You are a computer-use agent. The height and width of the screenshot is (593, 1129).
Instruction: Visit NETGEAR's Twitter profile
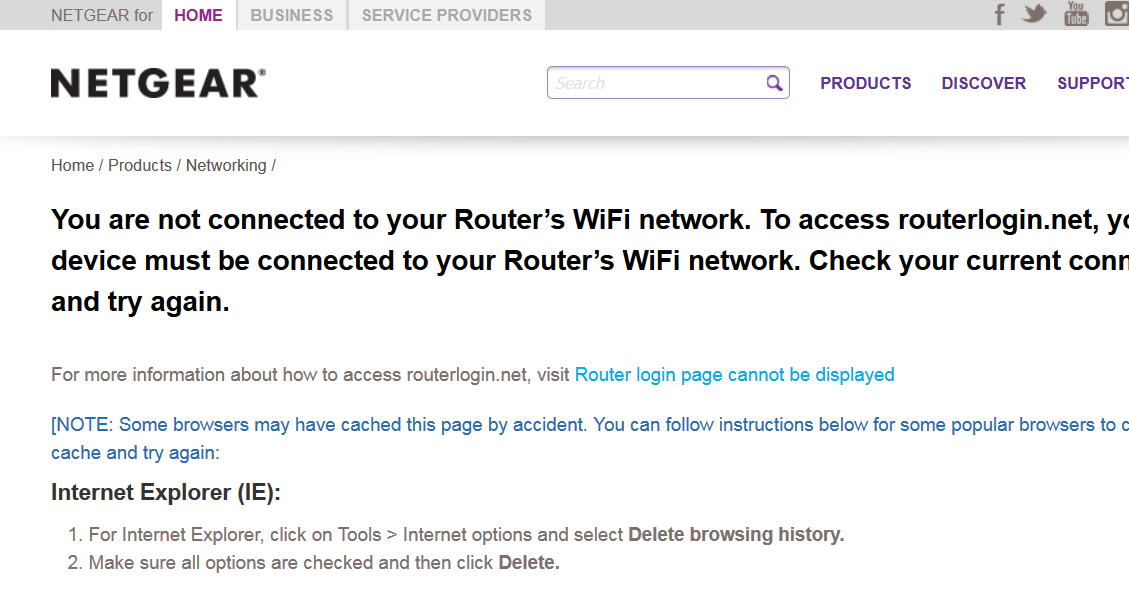[1034, 14]
